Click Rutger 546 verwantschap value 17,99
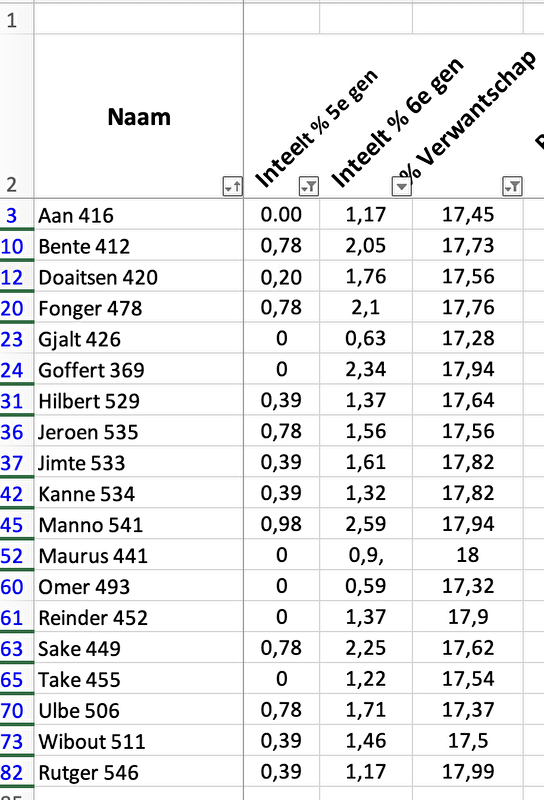Image resolution: width=544 pixels, height=800 pixels. (468, 771)
